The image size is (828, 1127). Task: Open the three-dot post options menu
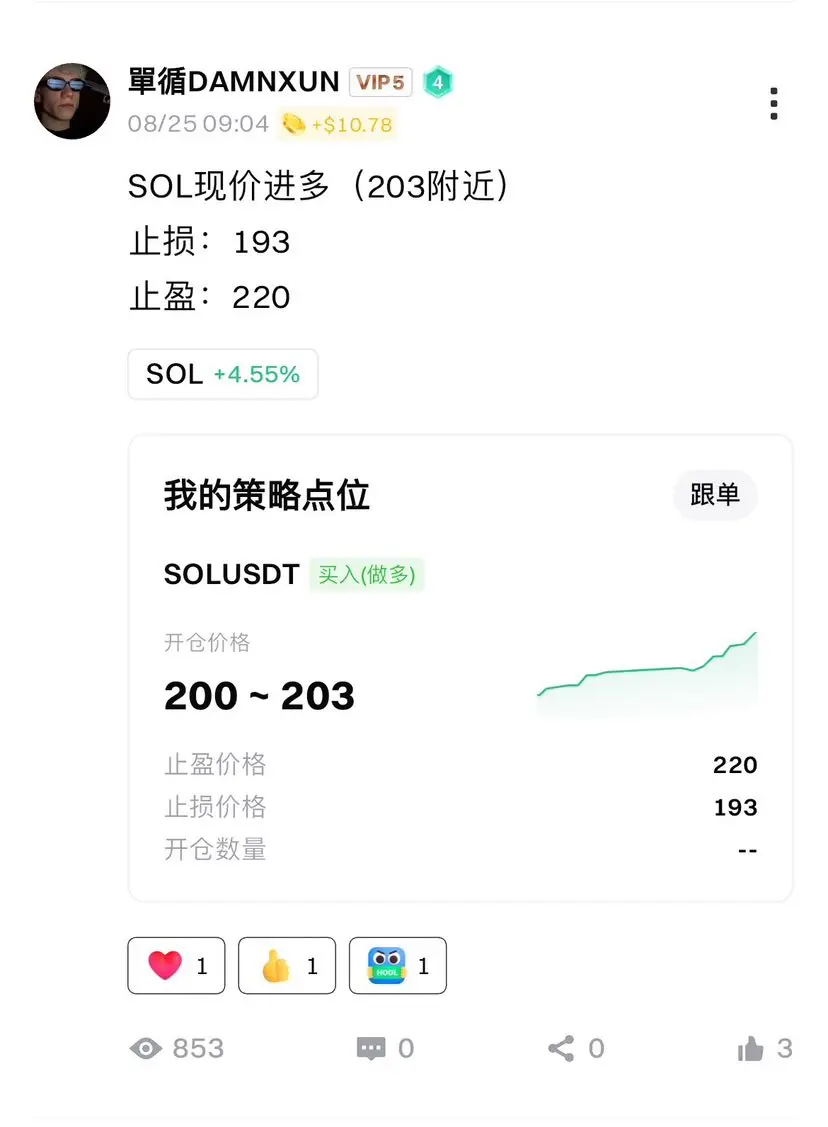tap(773, 104)
